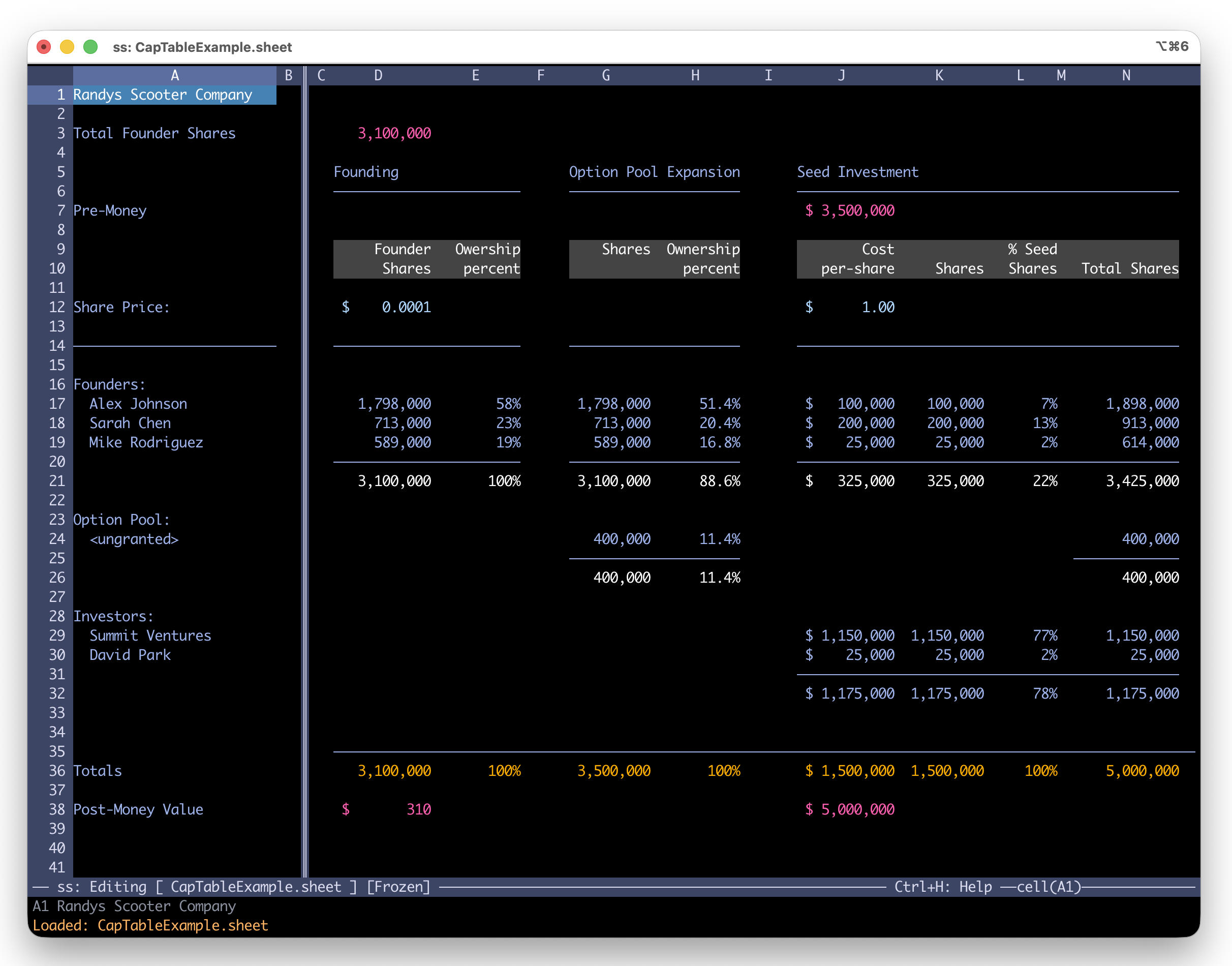Select the Founding share price 0.0001 cell

pos(406,307)
